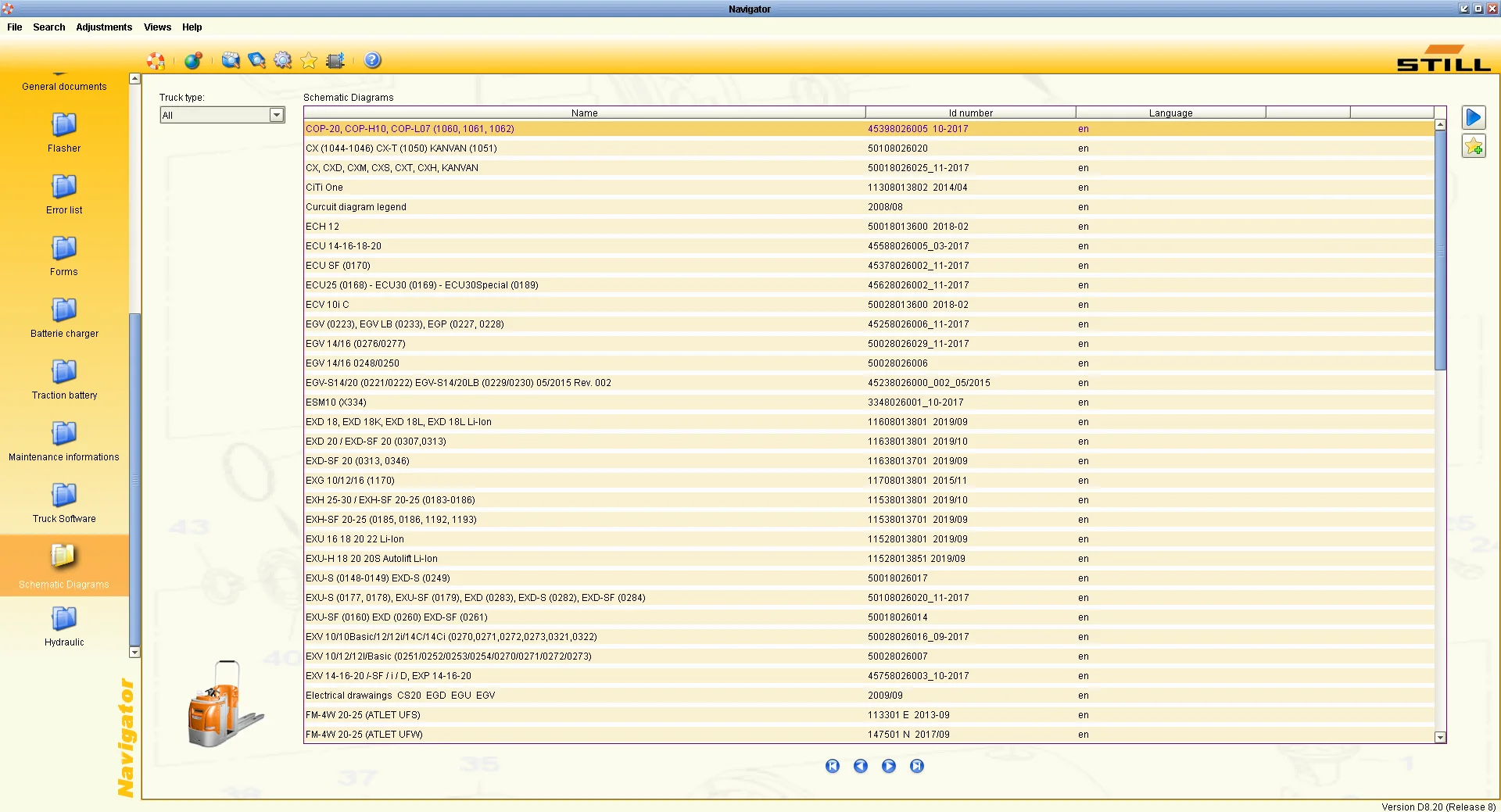Image resolution: width=1501 pixels, height=812 pixels.
Task: Open the Flasher sidebar folder
Action: click(64, 132)
